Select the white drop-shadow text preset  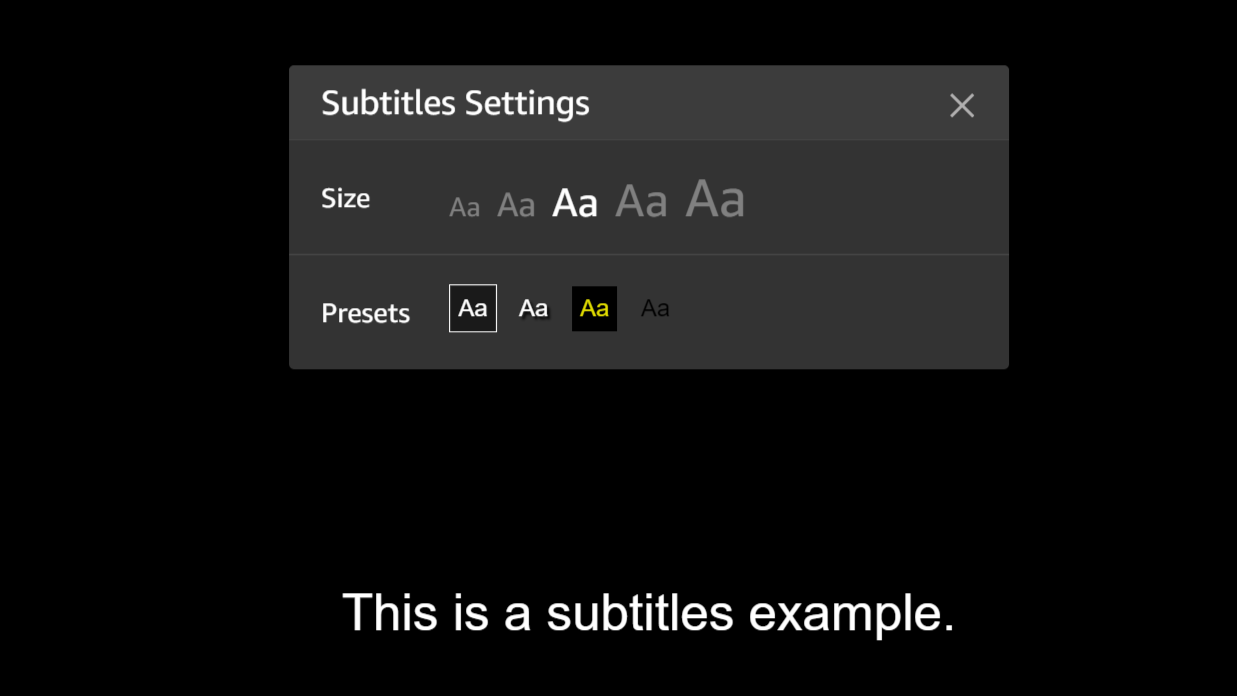coord(534,308)
